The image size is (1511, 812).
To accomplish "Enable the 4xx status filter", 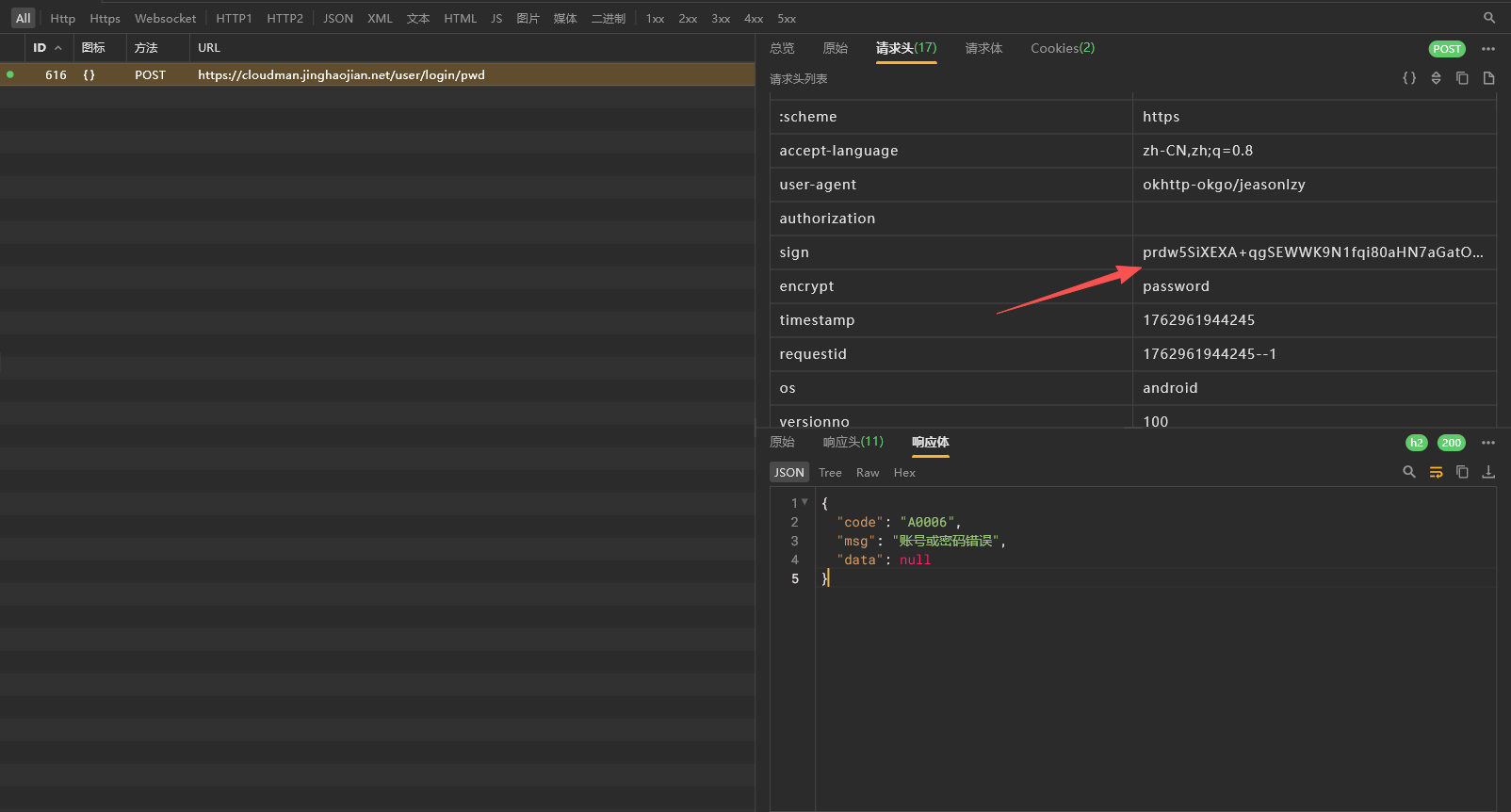I will click(x=754, y=19).
